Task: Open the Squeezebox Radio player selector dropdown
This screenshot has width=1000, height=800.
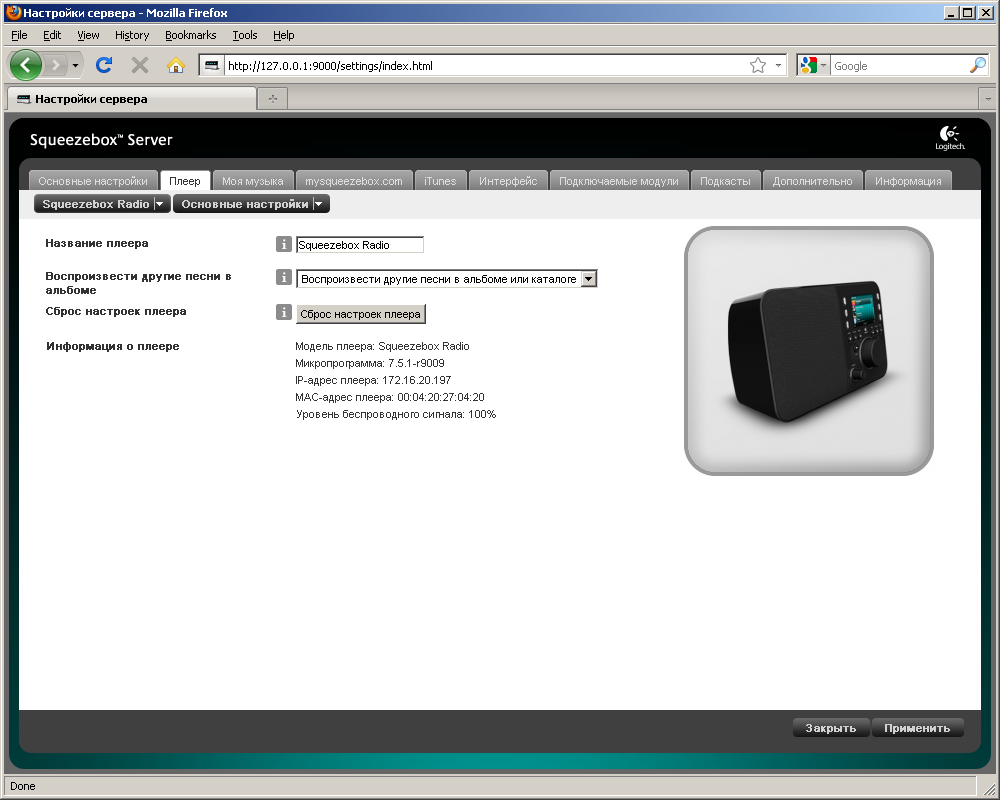Action: (x=102, y=204)
